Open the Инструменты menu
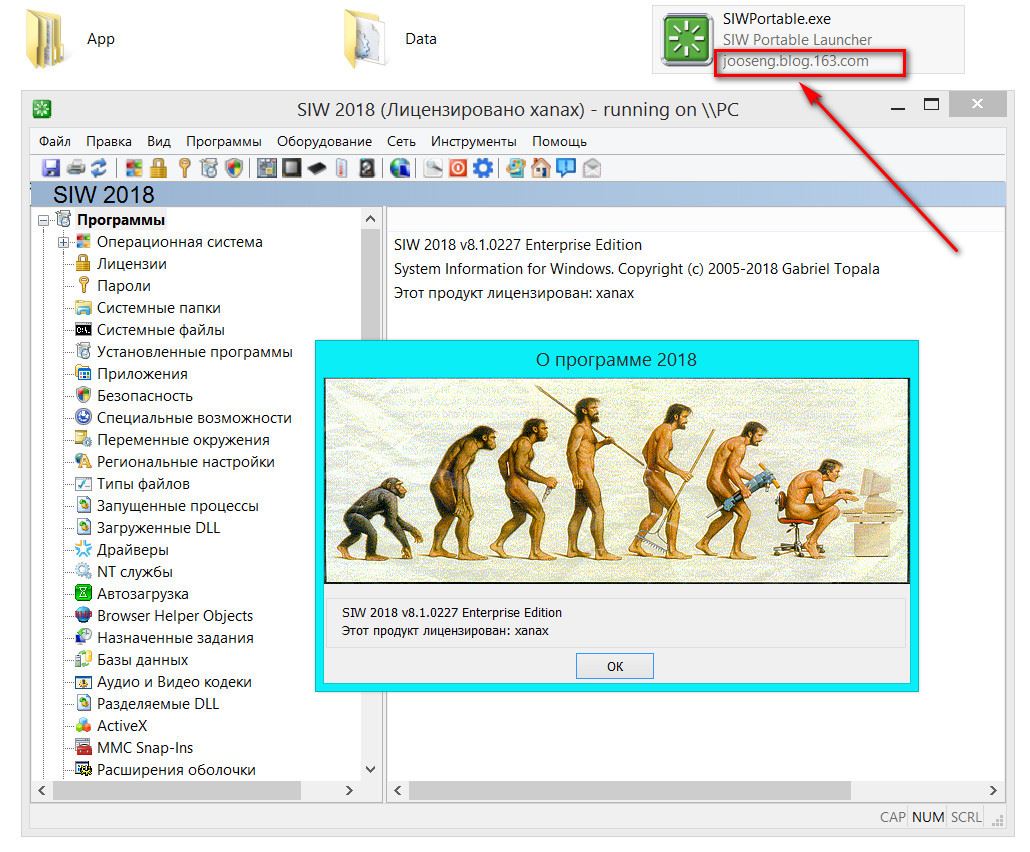Screen dimensions: 1030x852 pos(474,141)
